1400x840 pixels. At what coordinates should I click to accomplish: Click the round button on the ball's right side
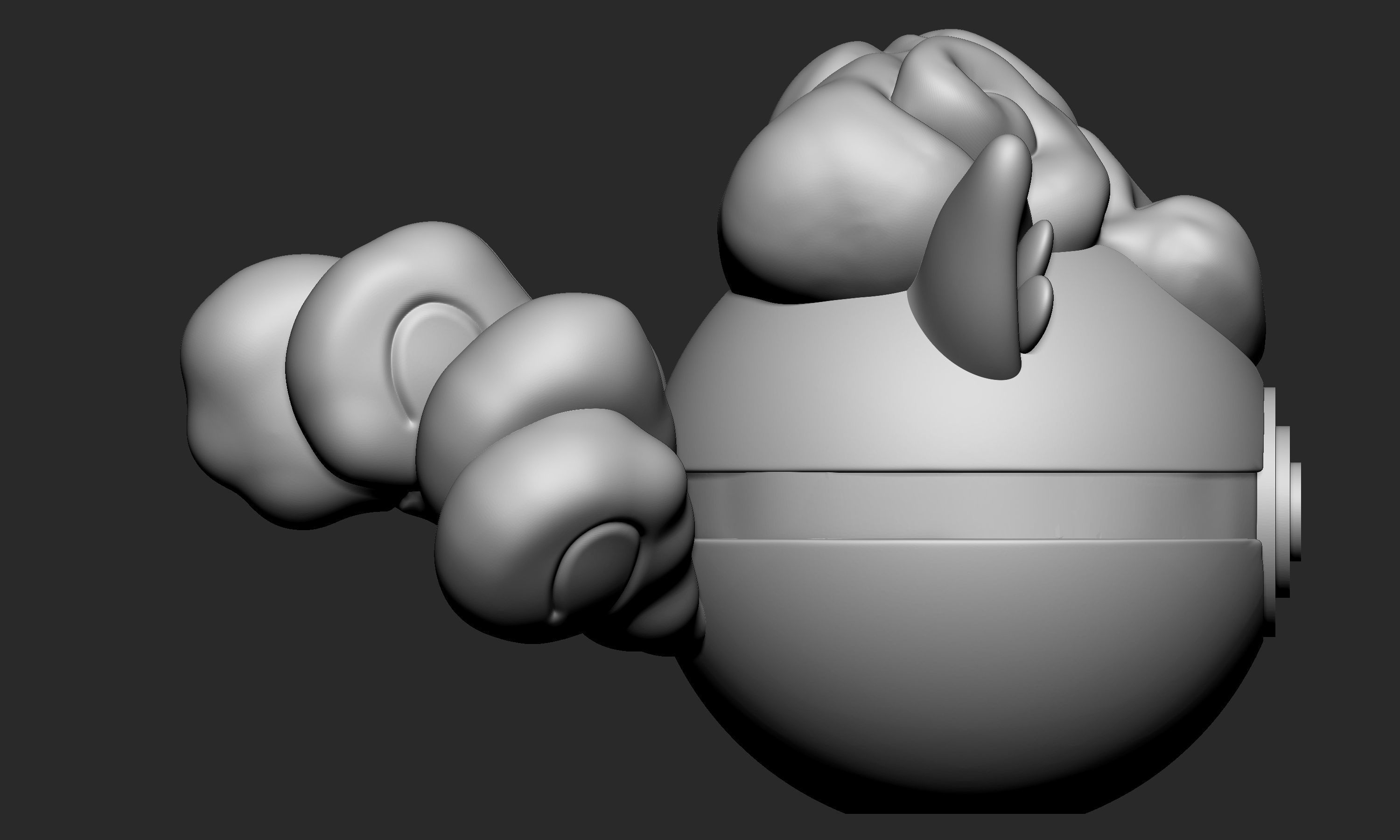(1295, 512)
